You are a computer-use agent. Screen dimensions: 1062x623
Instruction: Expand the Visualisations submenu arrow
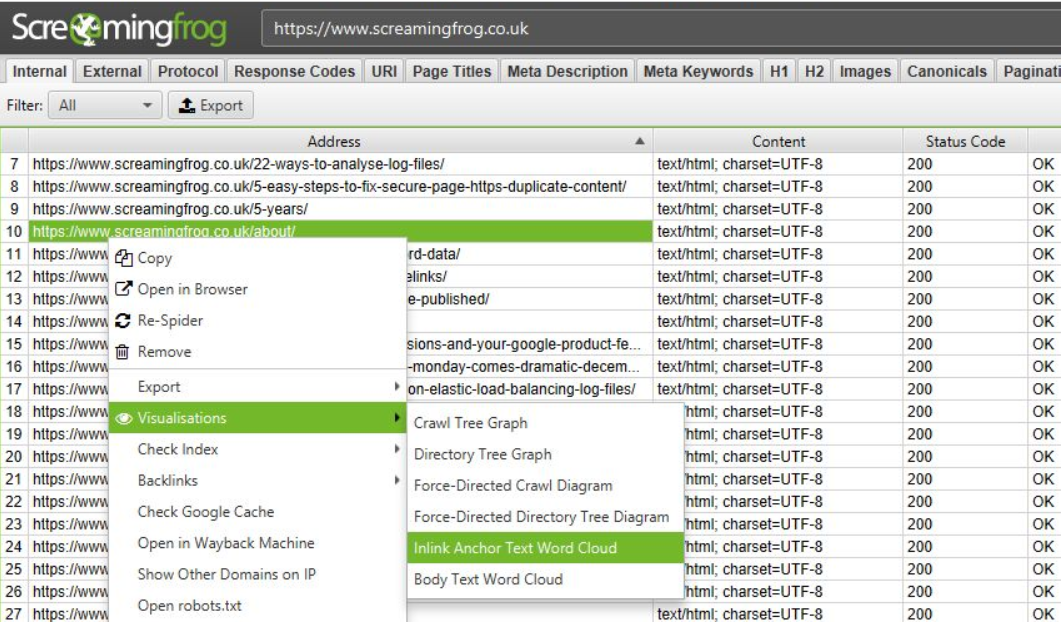tap(397, 417)
